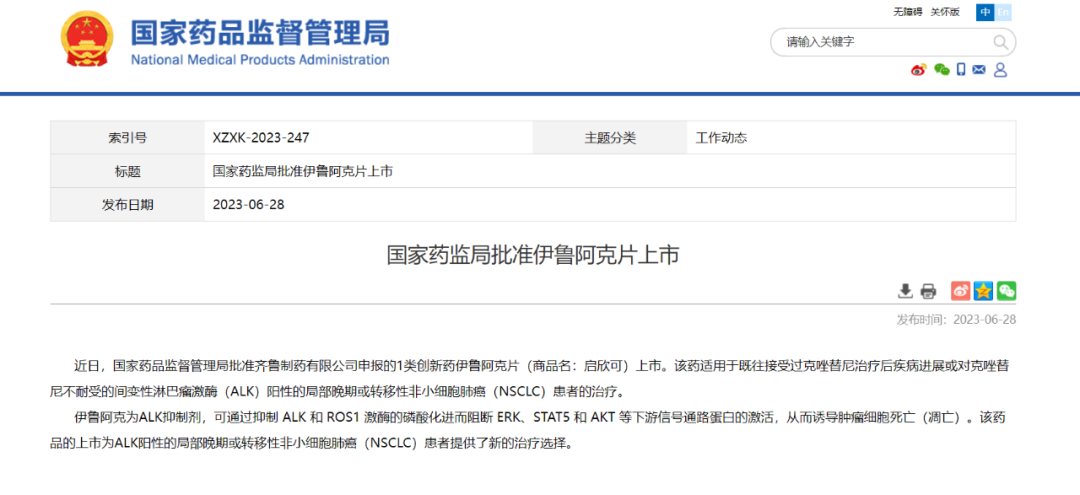Click the 国家药品监督管理局 site title
Screen dimensions: 1080x495
click(x=260, y=32)
